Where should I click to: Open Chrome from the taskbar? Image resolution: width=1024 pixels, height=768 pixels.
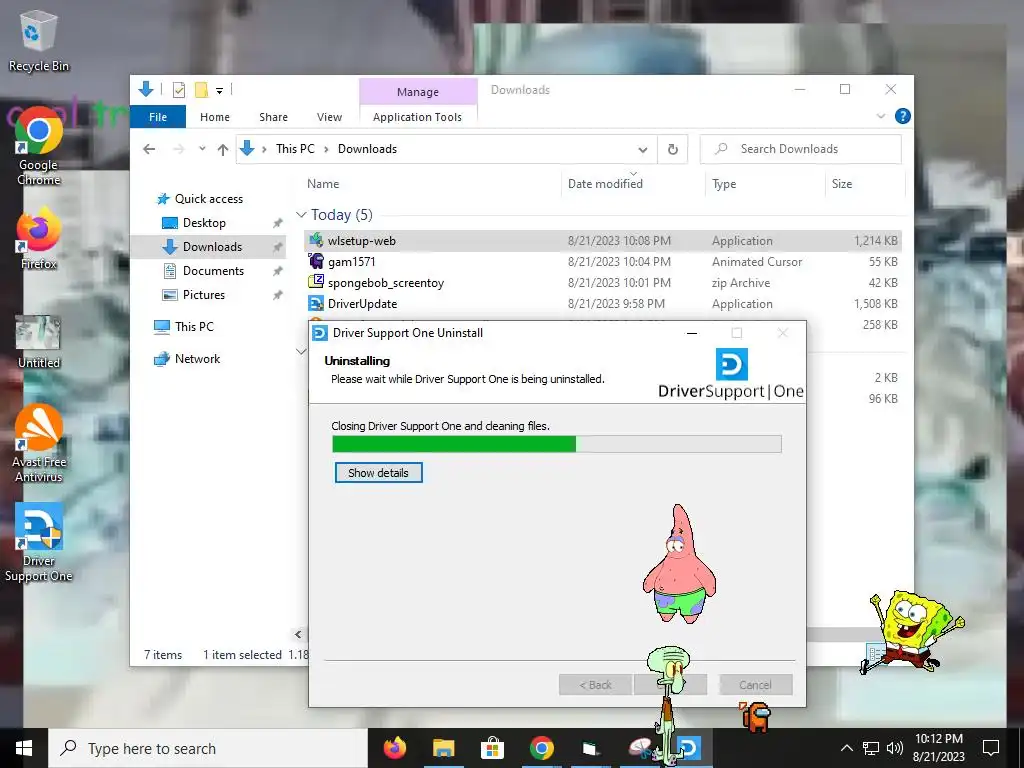pyautogui.click(x=541, y=748)
